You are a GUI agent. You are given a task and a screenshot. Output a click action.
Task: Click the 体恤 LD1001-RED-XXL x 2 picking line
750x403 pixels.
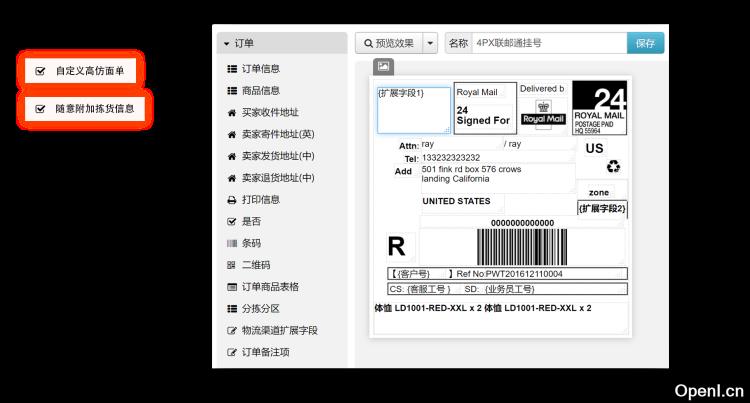[x=483, y=308]
